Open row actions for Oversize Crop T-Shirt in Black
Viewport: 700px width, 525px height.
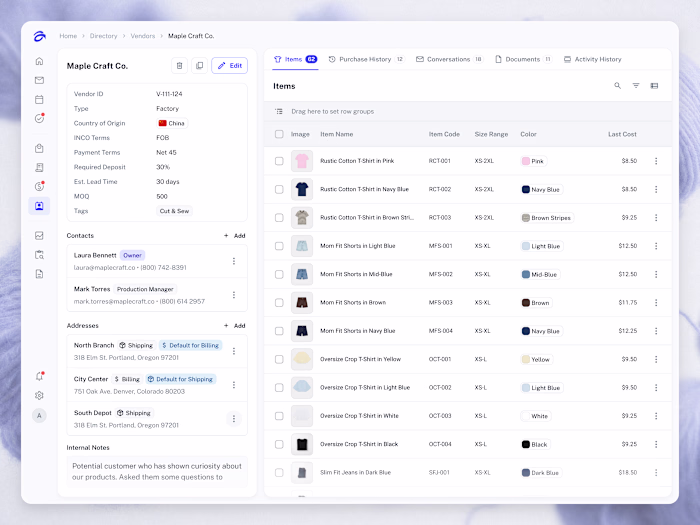[656, 444]
